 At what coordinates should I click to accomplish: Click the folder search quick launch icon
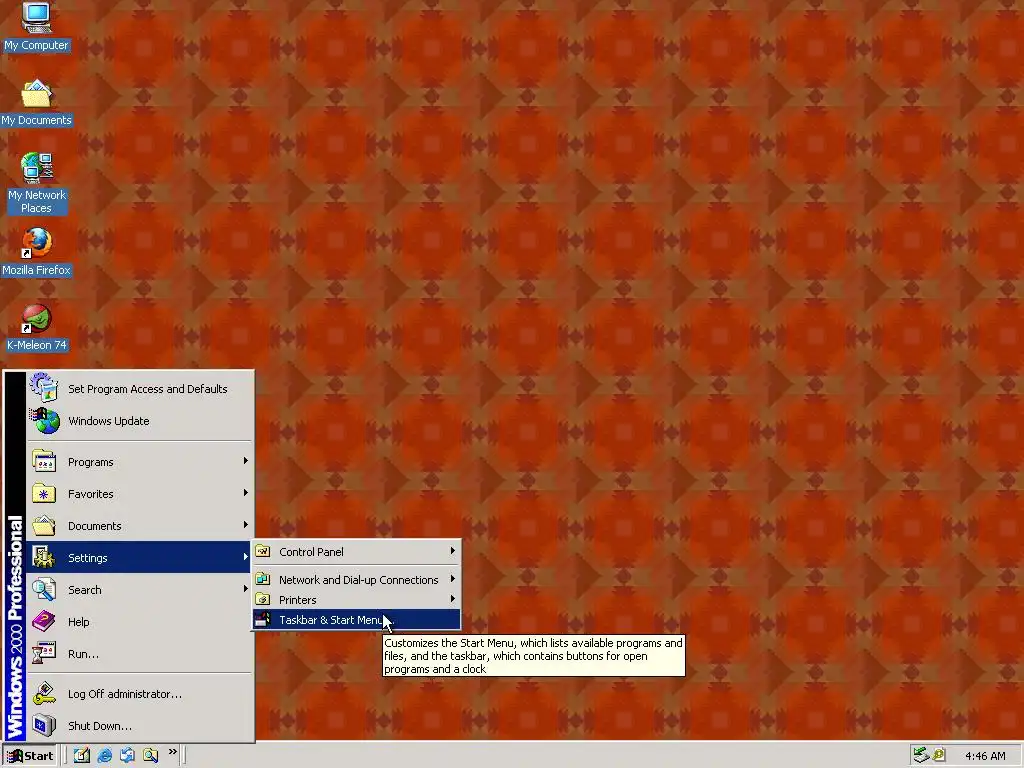coord(151,756)
